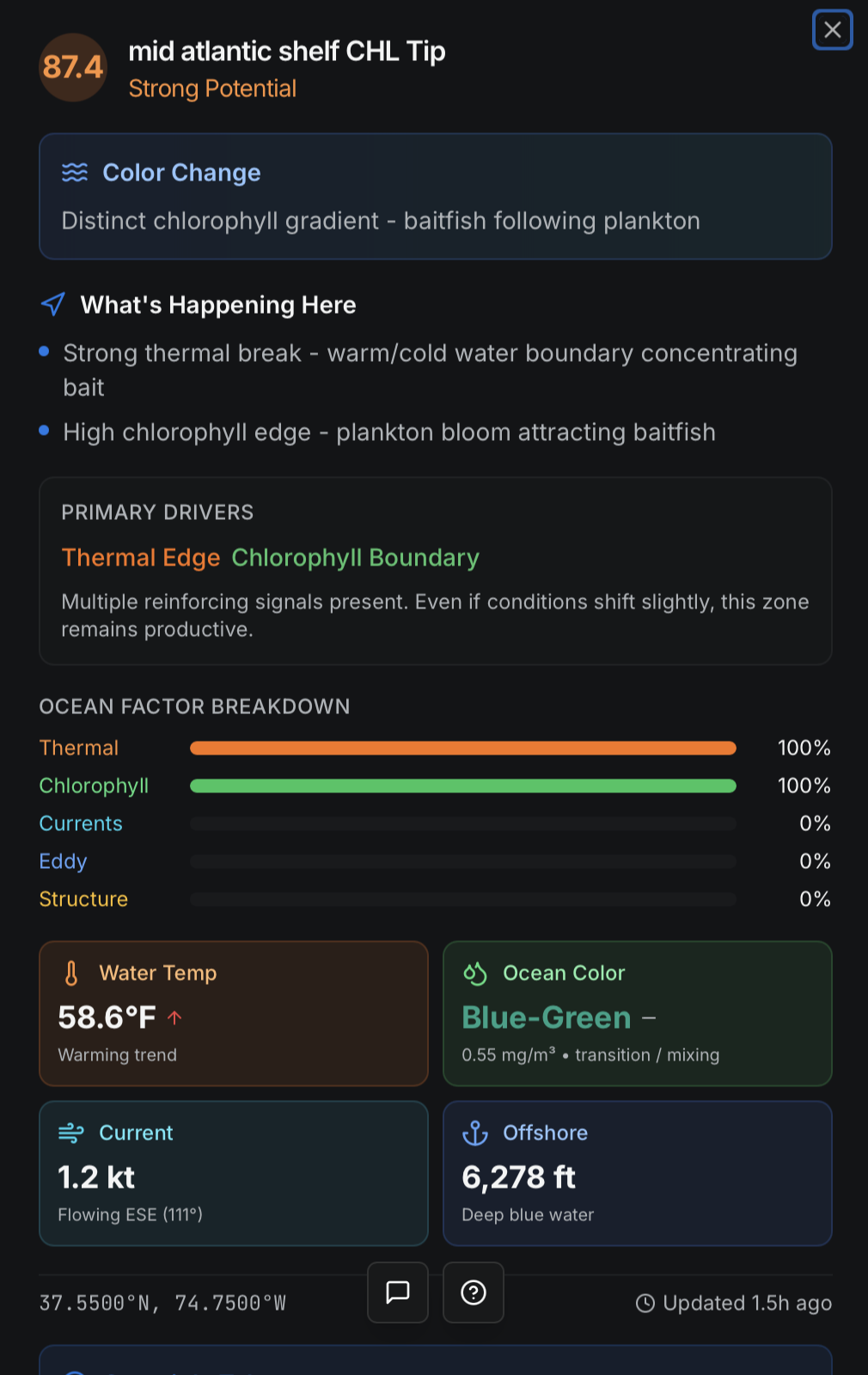Click the warming trend up arrow
Viewport: 868px width, 1375px height.
pos(174,1017)
